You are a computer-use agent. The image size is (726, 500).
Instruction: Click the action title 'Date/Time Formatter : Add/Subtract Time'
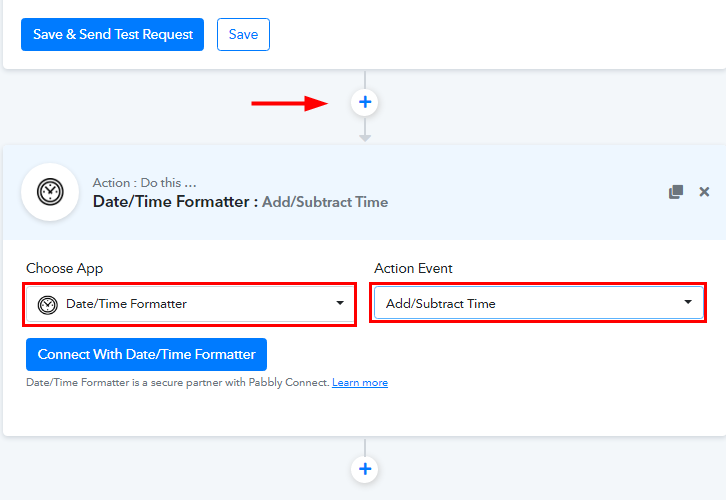point(240,202)
